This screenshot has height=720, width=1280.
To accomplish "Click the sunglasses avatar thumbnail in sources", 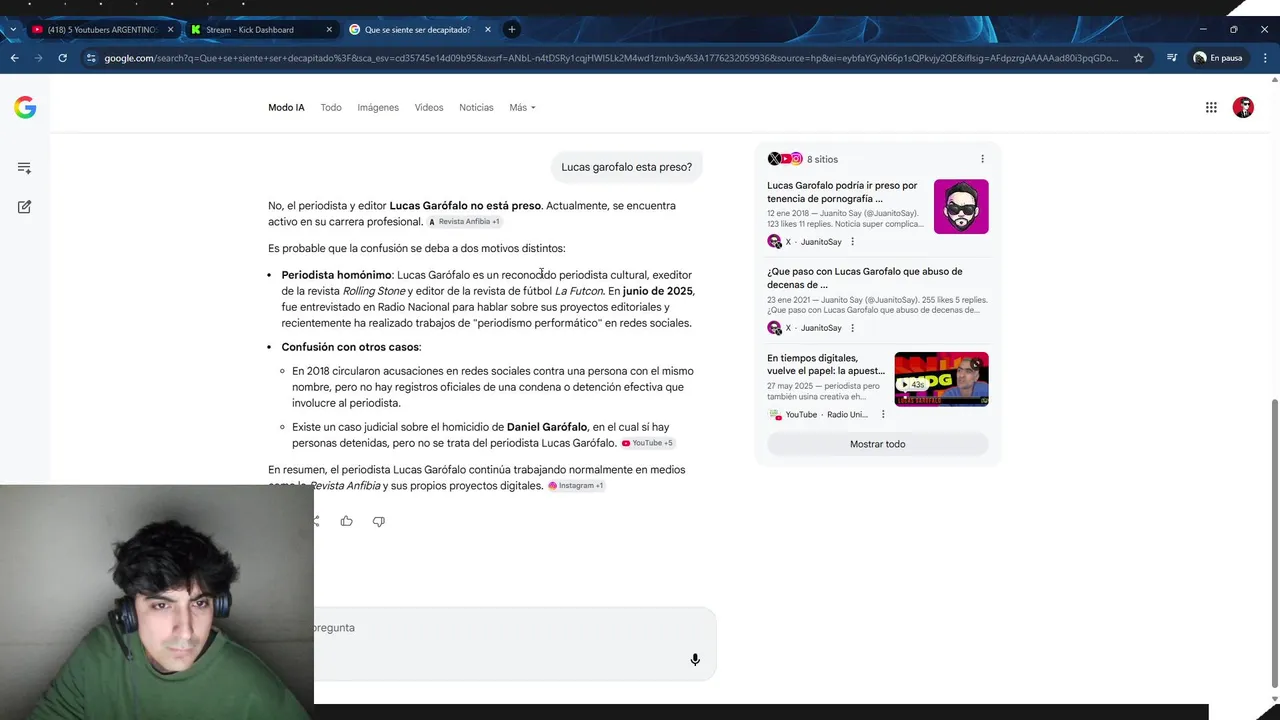I will pos(961,206).
